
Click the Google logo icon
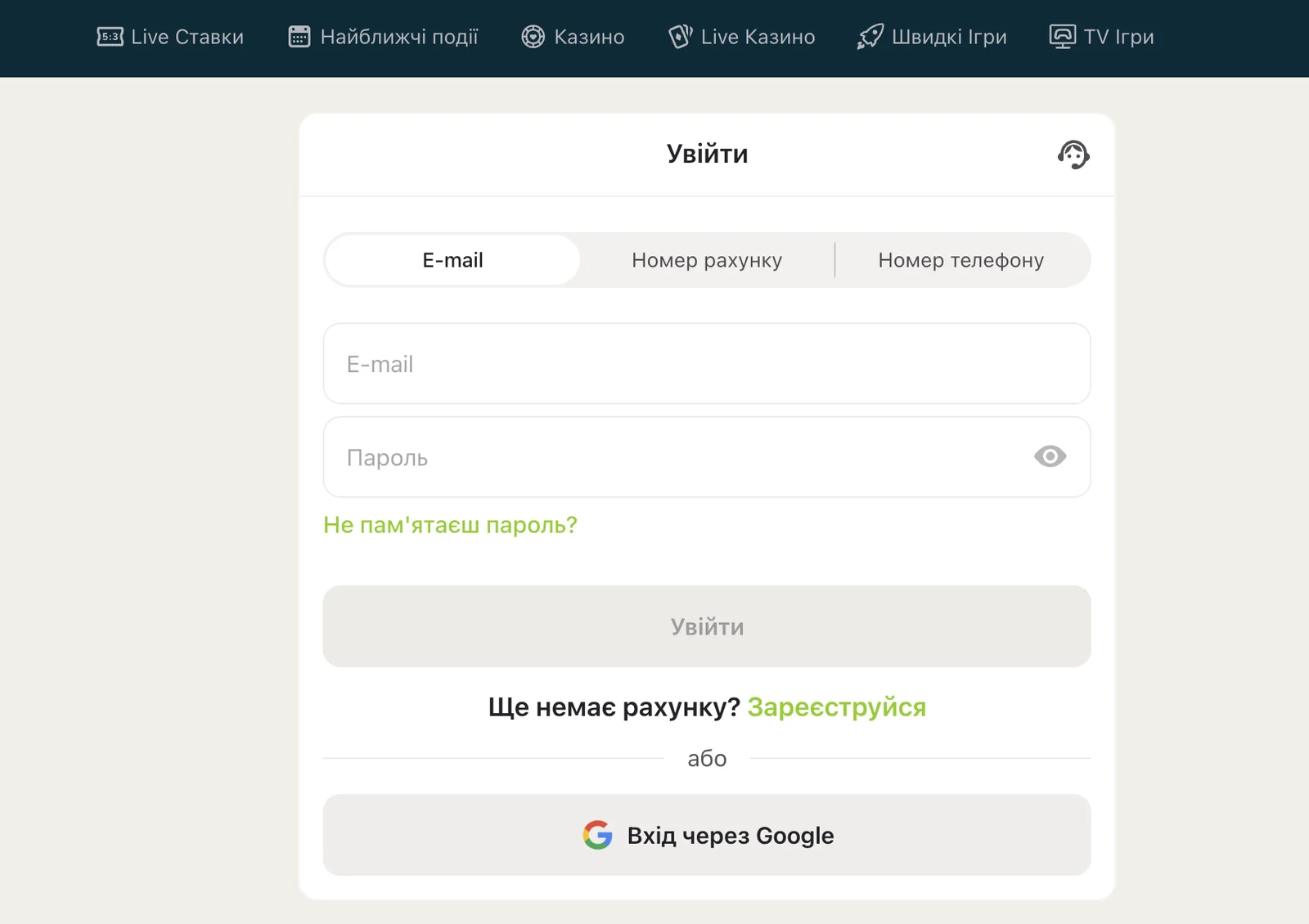click(598, 835)
